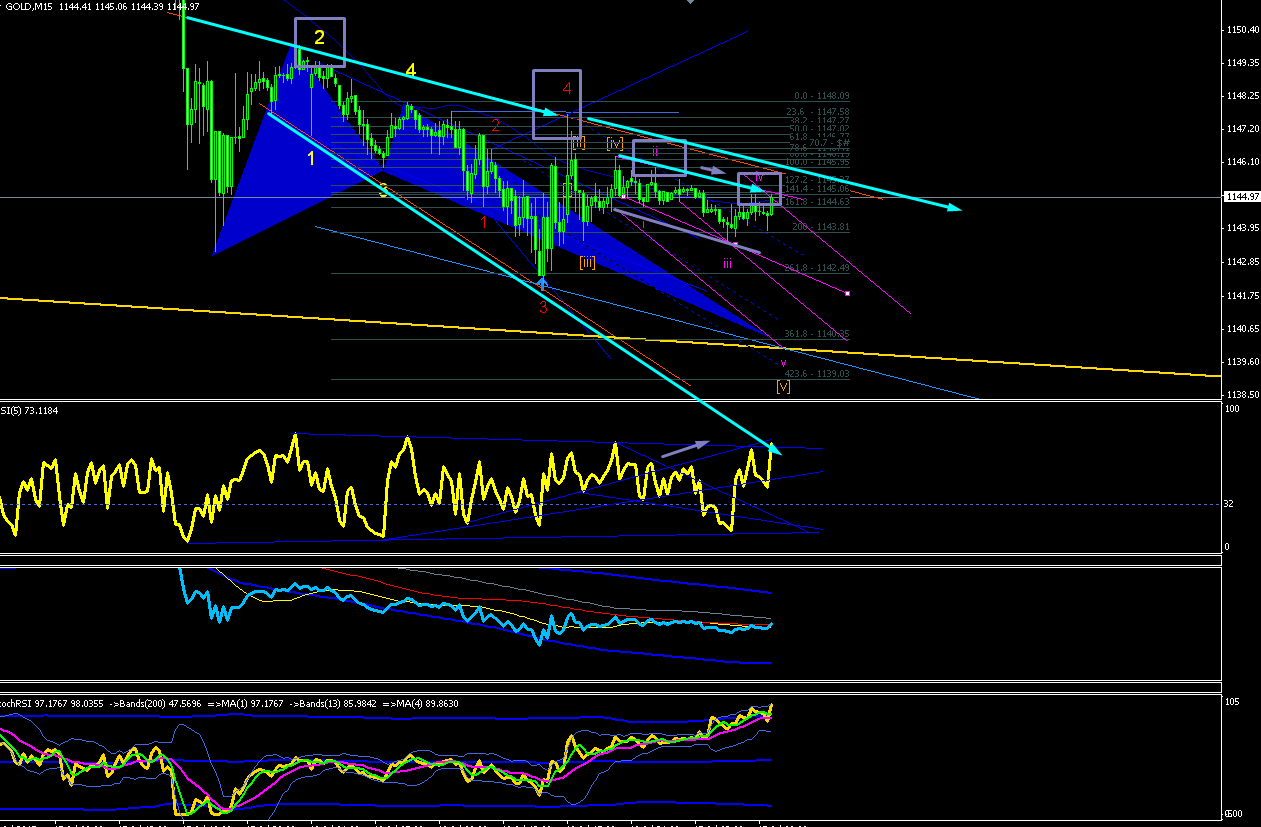This screenshot has height=827, width=1261.
Task: Select the white endpoint handle of magenta trendline
Action: tap(847, 293)
